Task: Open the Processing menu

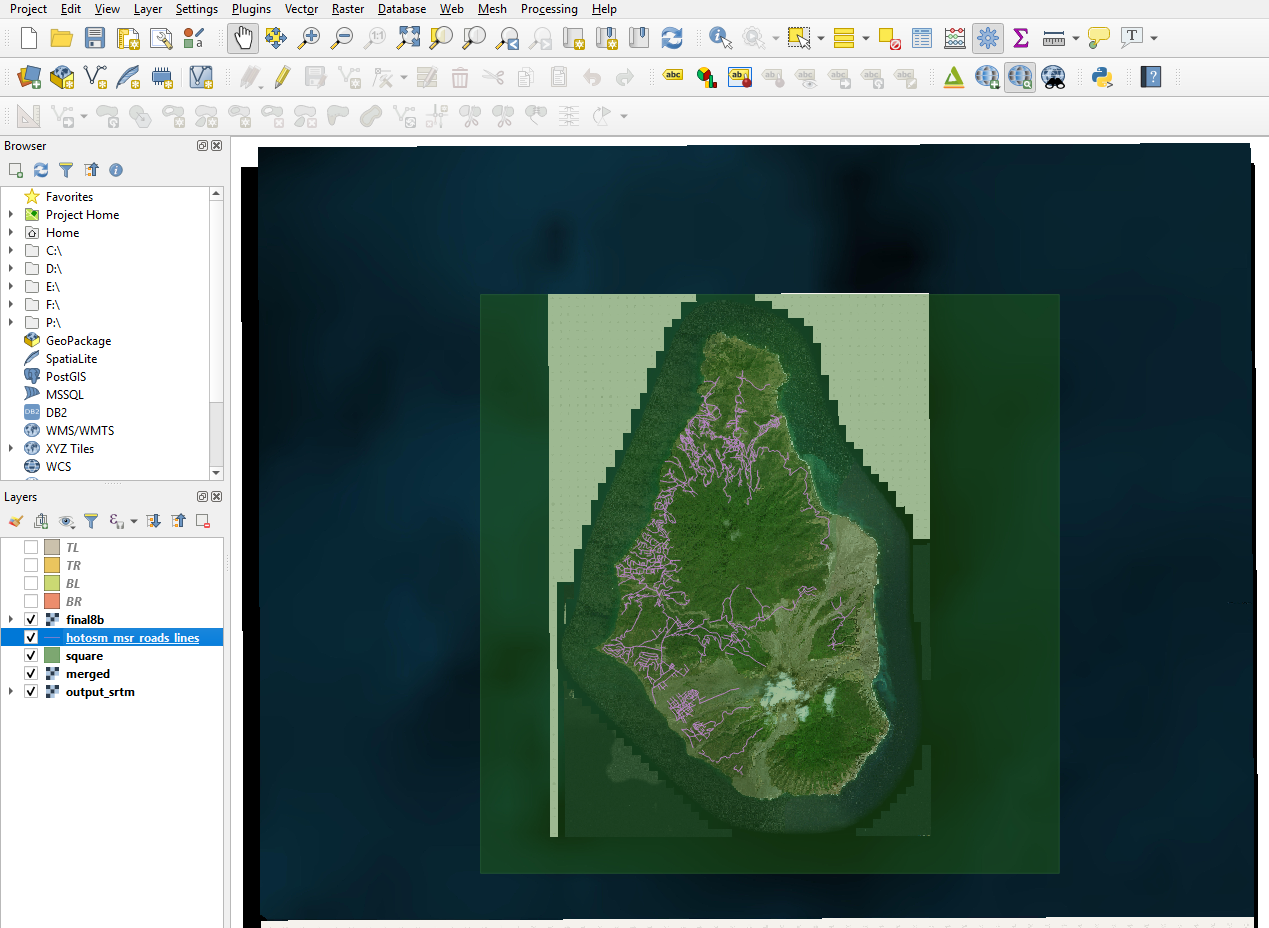Action: click(x=549, y=9)
